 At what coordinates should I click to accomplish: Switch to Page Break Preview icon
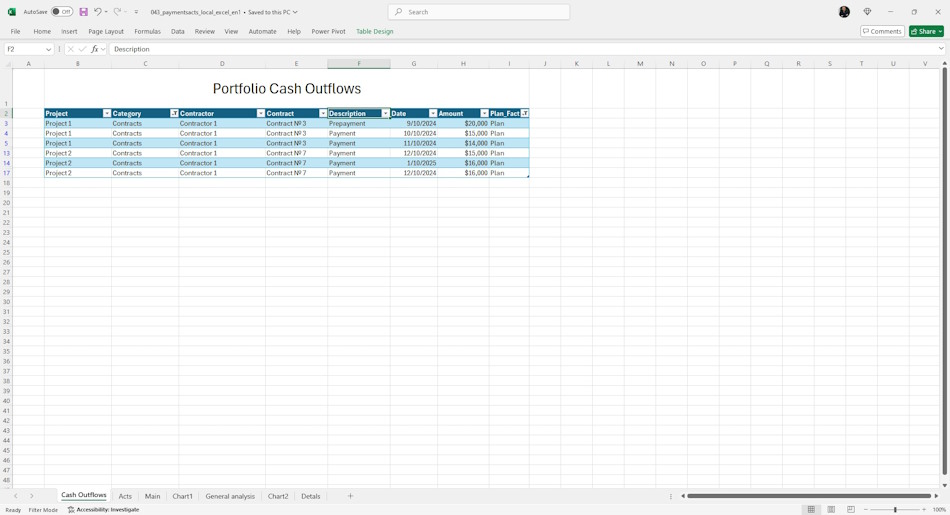point(851,510)
